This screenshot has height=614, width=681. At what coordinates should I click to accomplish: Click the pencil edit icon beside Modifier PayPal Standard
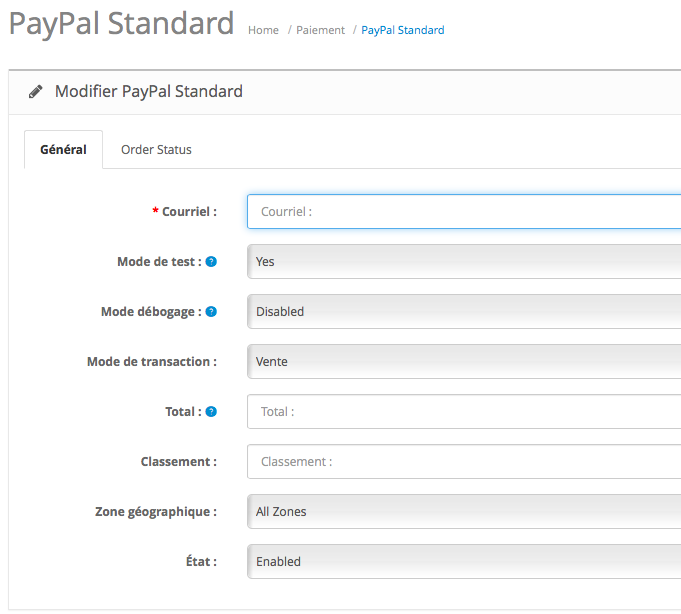point(36,92)
